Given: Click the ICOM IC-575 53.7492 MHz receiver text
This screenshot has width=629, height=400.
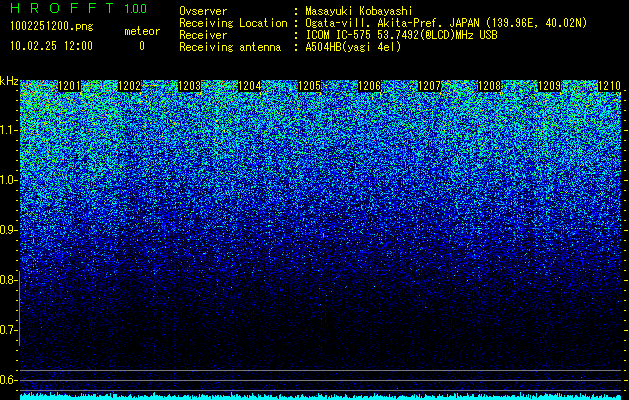Looking at the screenshot, I should [401, 35].
